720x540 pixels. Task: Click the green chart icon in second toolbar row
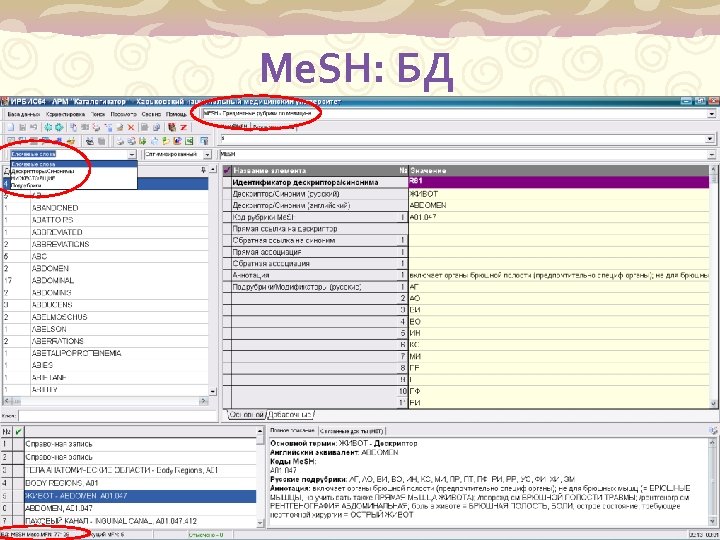[x=189, y=141]
